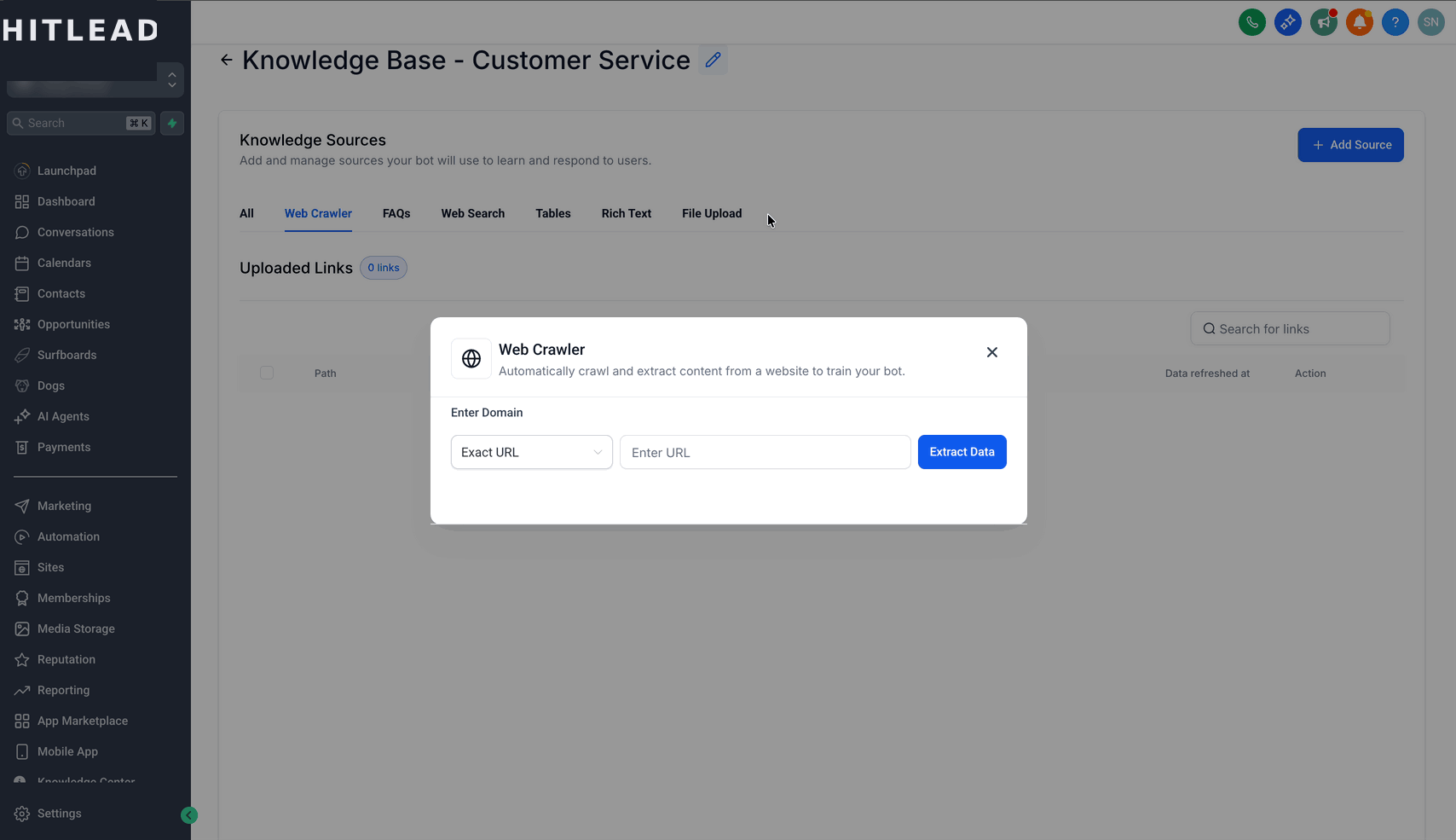
Task: Open the SN user avatar menu
Action: pyautogui.click(x=1430, y=22)
